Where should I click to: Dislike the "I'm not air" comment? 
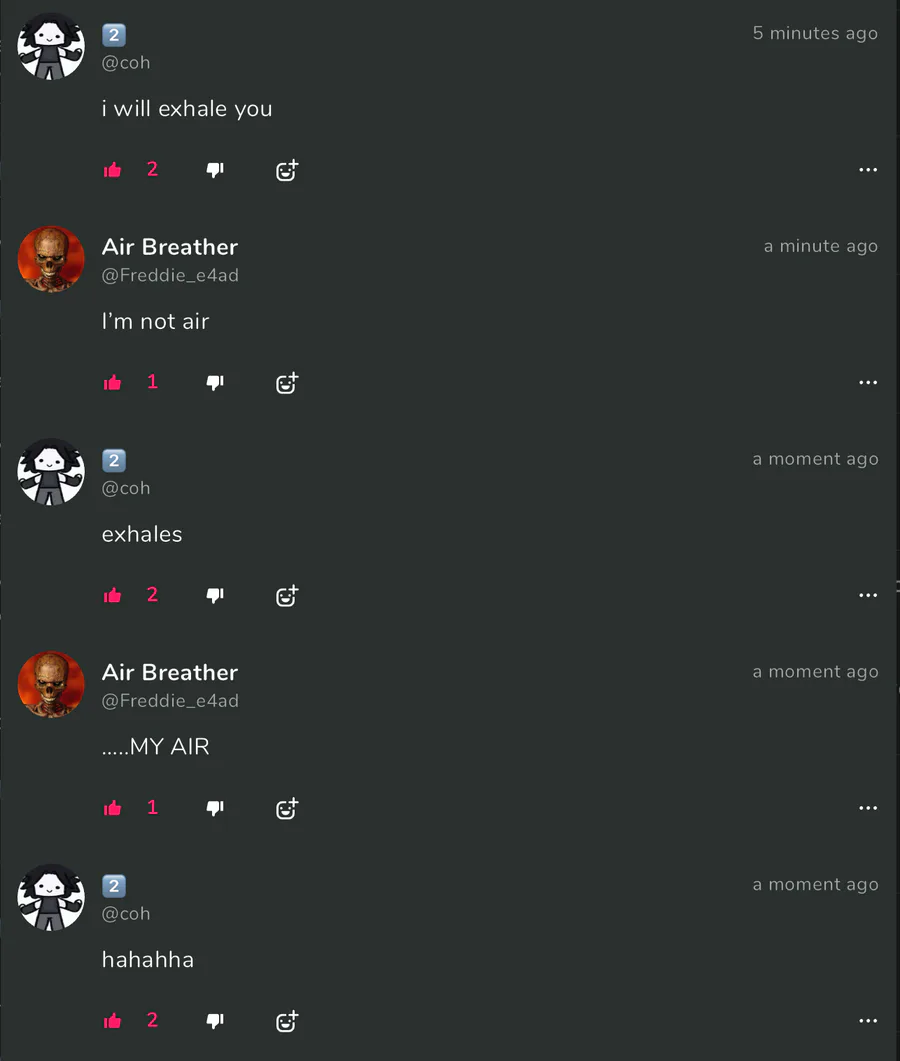click(215, 383)
